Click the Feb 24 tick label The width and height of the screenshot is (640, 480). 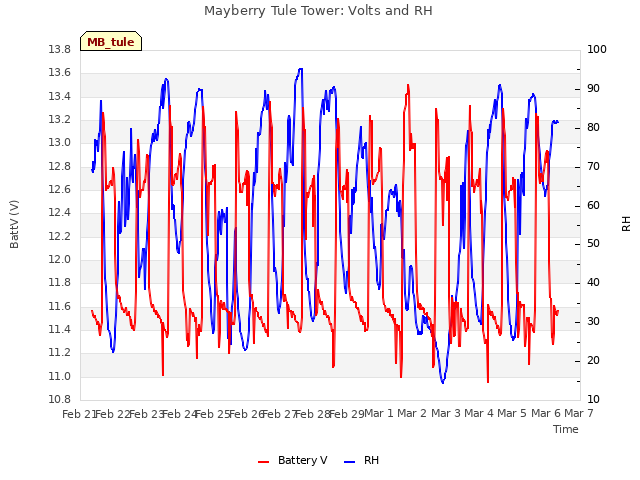click(x=179, y=414)
